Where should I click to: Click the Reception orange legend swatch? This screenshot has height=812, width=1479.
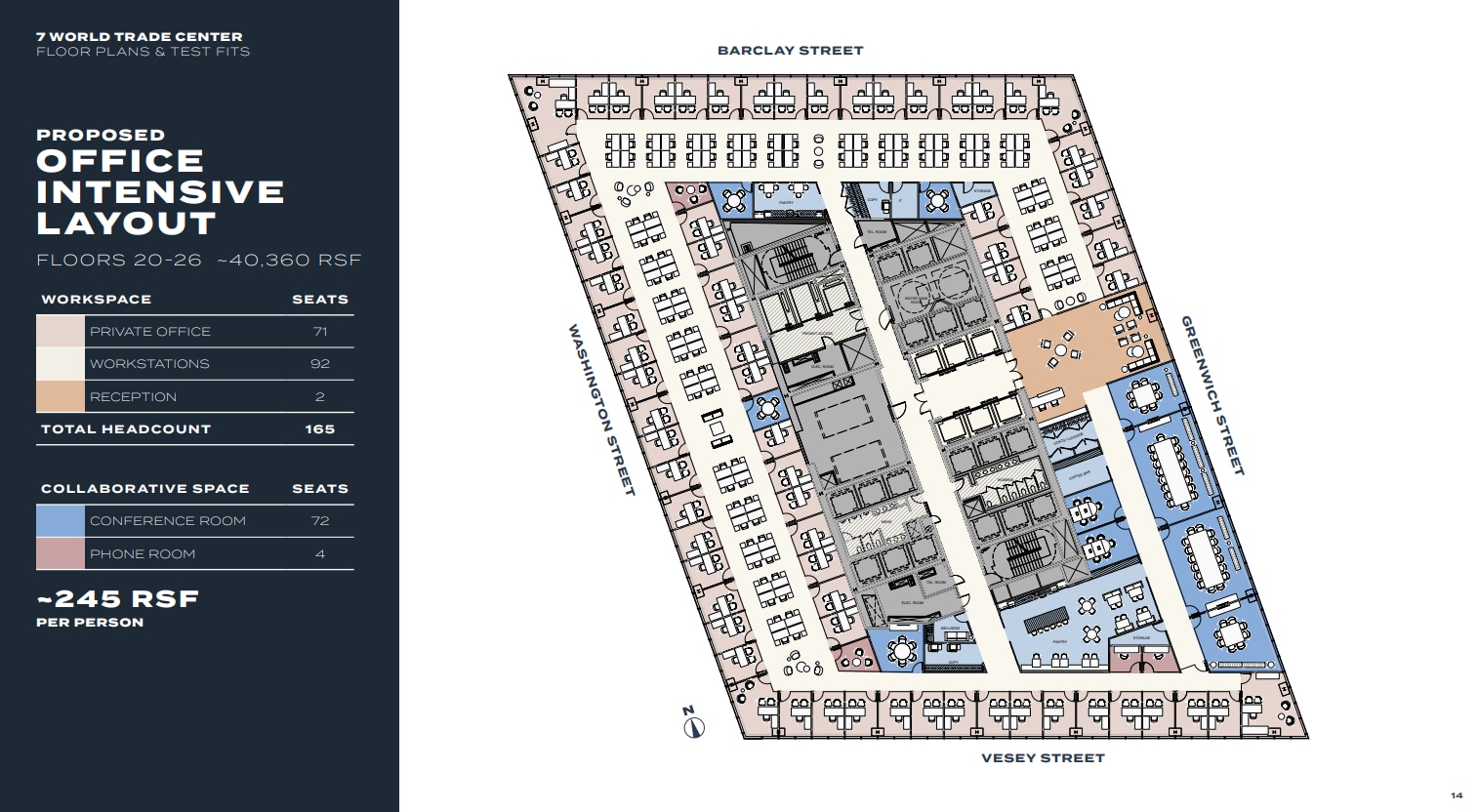[61, 397]
